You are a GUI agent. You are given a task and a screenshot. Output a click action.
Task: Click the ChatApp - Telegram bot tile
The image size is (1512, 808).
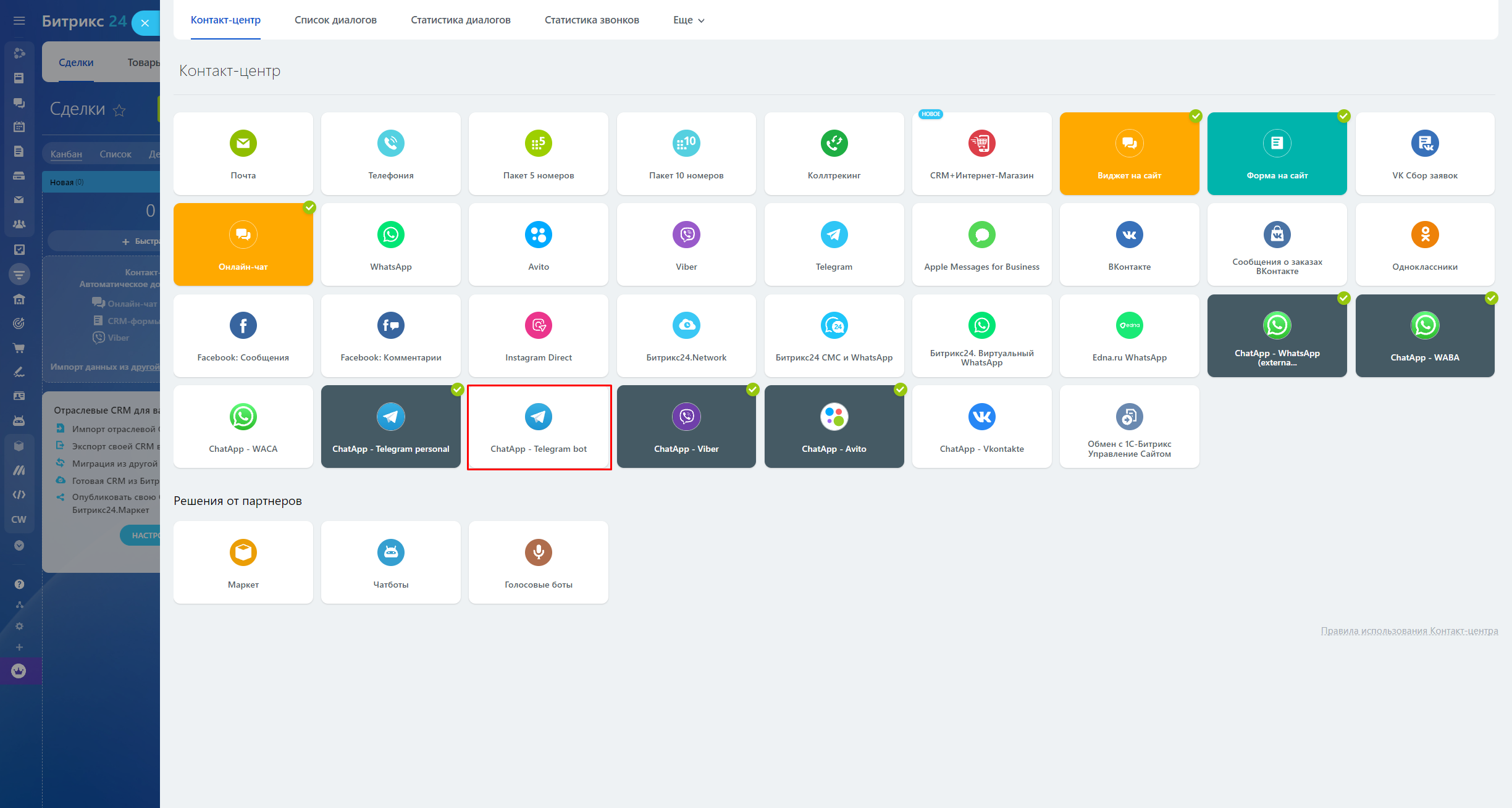[x=539, y=427]
